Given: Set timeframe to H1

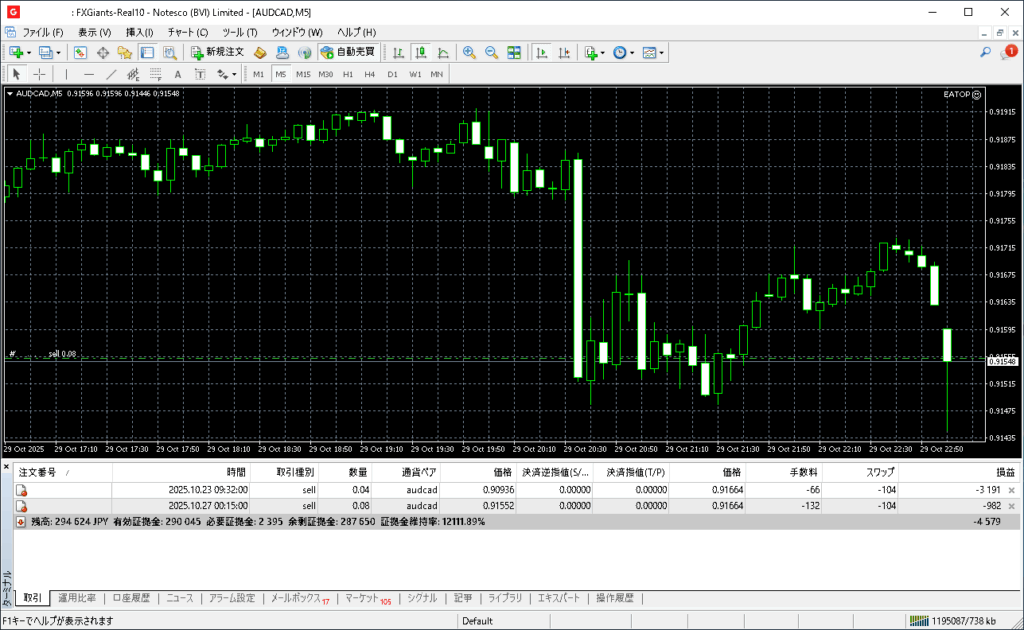Looking at the screenshot, I should (348, 74).
